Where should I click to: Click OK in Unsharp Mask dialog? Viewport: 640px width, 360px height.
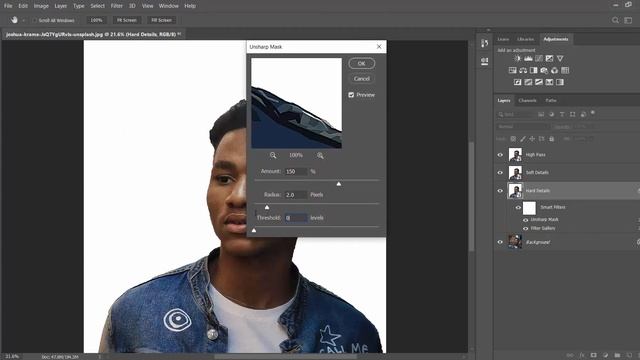click(x=362, y=63)
